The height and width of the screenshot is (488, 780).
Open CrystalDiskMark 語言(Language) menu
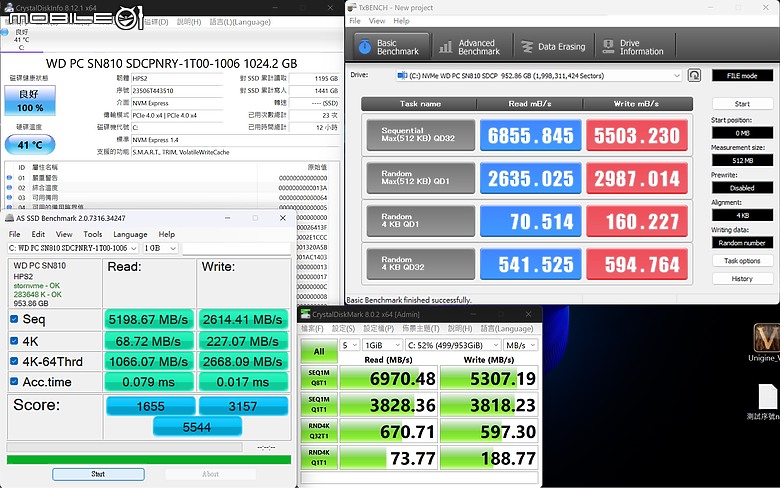(x=507, y=328)
